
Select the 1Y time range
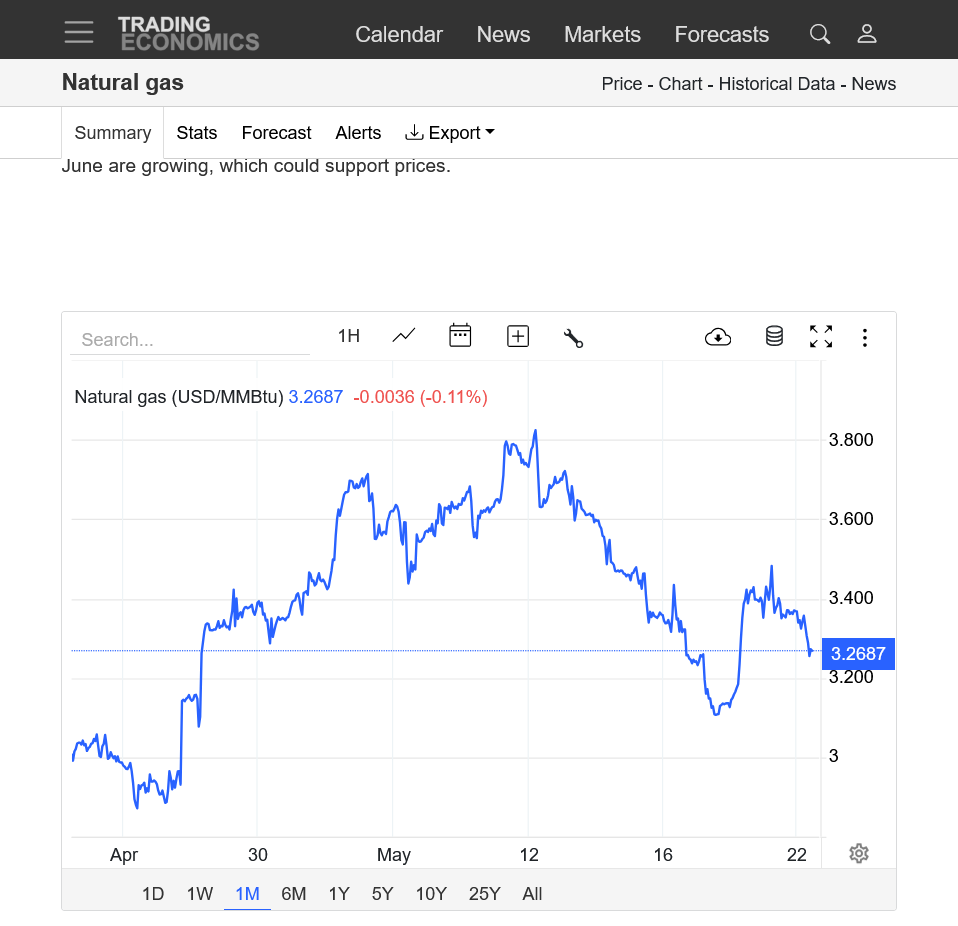pyautogui.click(x=339, y=894)
